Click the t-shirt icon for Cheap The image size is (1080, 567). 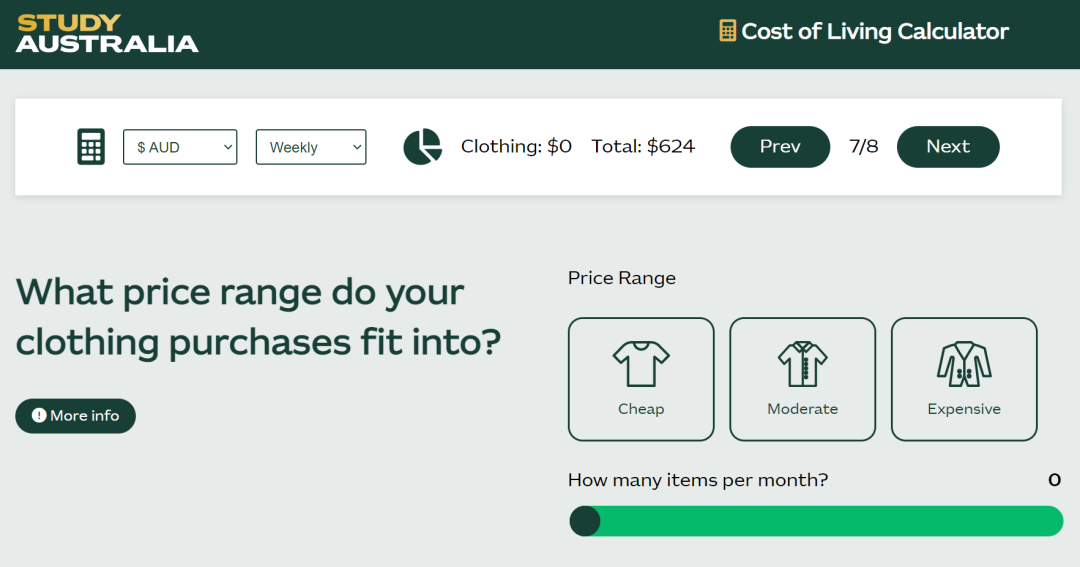click(x=641, y=364)
